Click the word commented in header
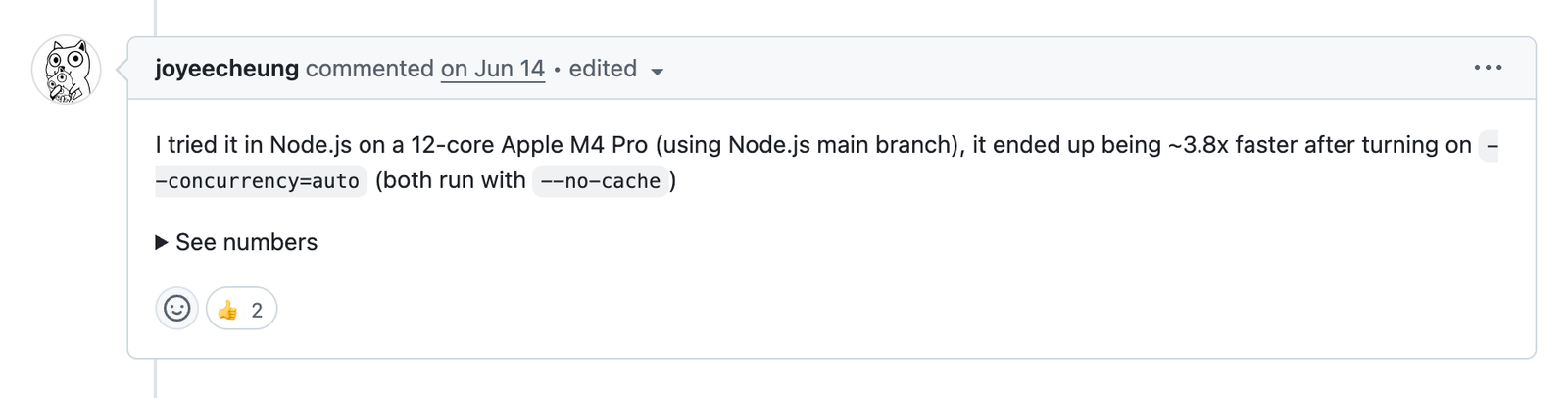The height and width of the screenshot is (398, 1568). tap(369, 69)
